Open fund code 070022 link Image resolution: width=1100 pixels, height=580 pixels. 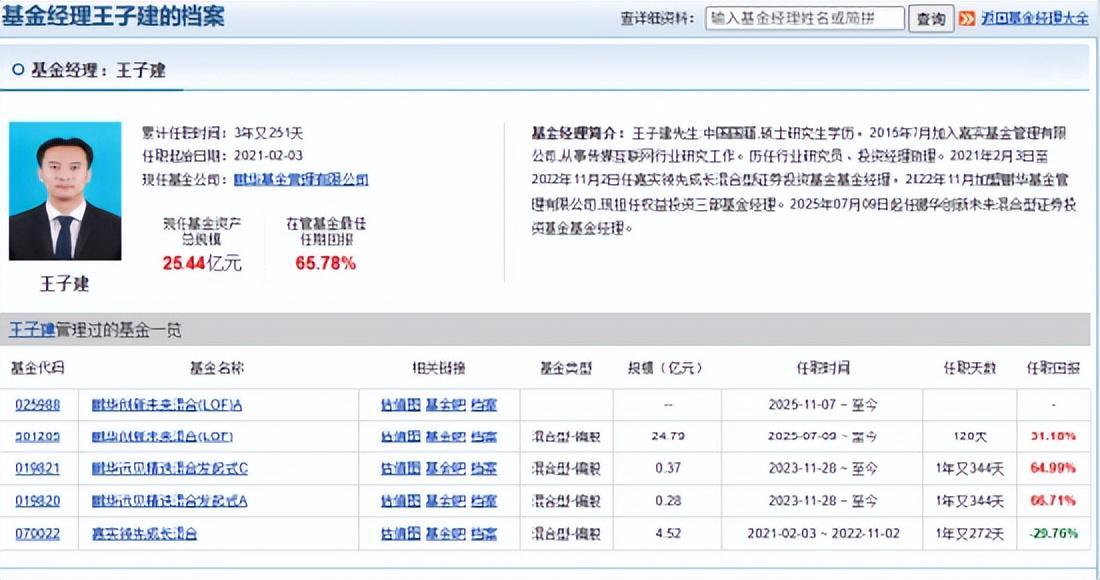[37, 533]
